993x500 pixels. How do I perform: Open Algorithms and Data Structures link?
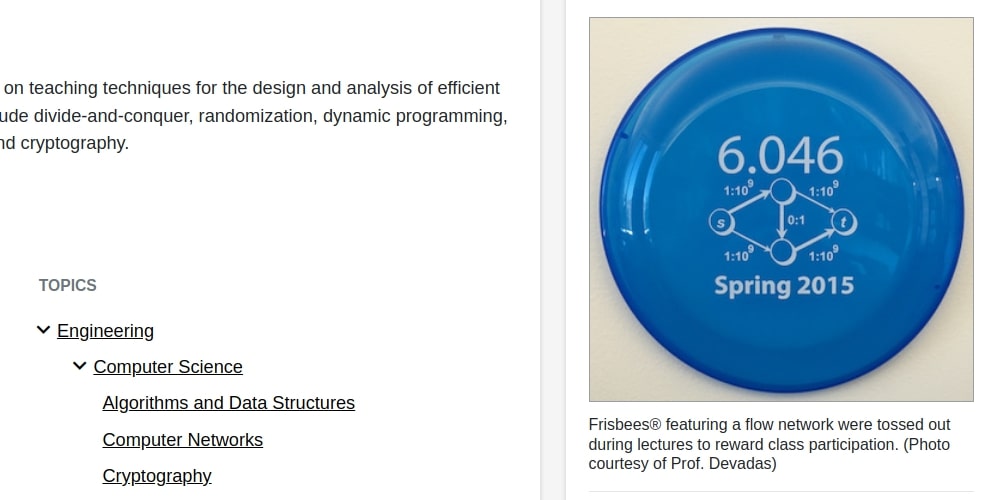coord(229,403)
